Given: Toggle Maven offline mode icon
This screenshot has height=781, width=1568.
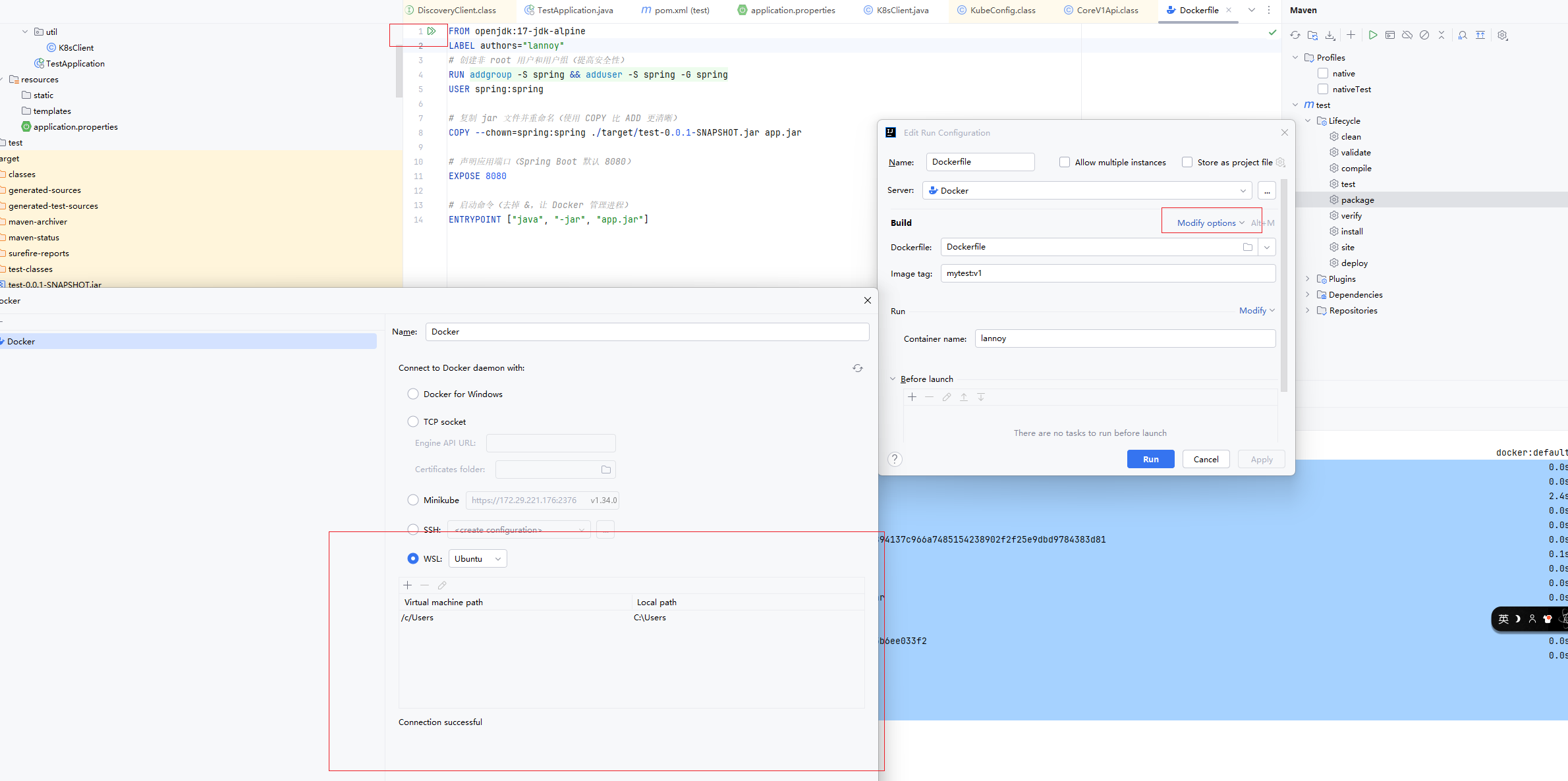Looking at the screenshot, I should point(1407,36).
